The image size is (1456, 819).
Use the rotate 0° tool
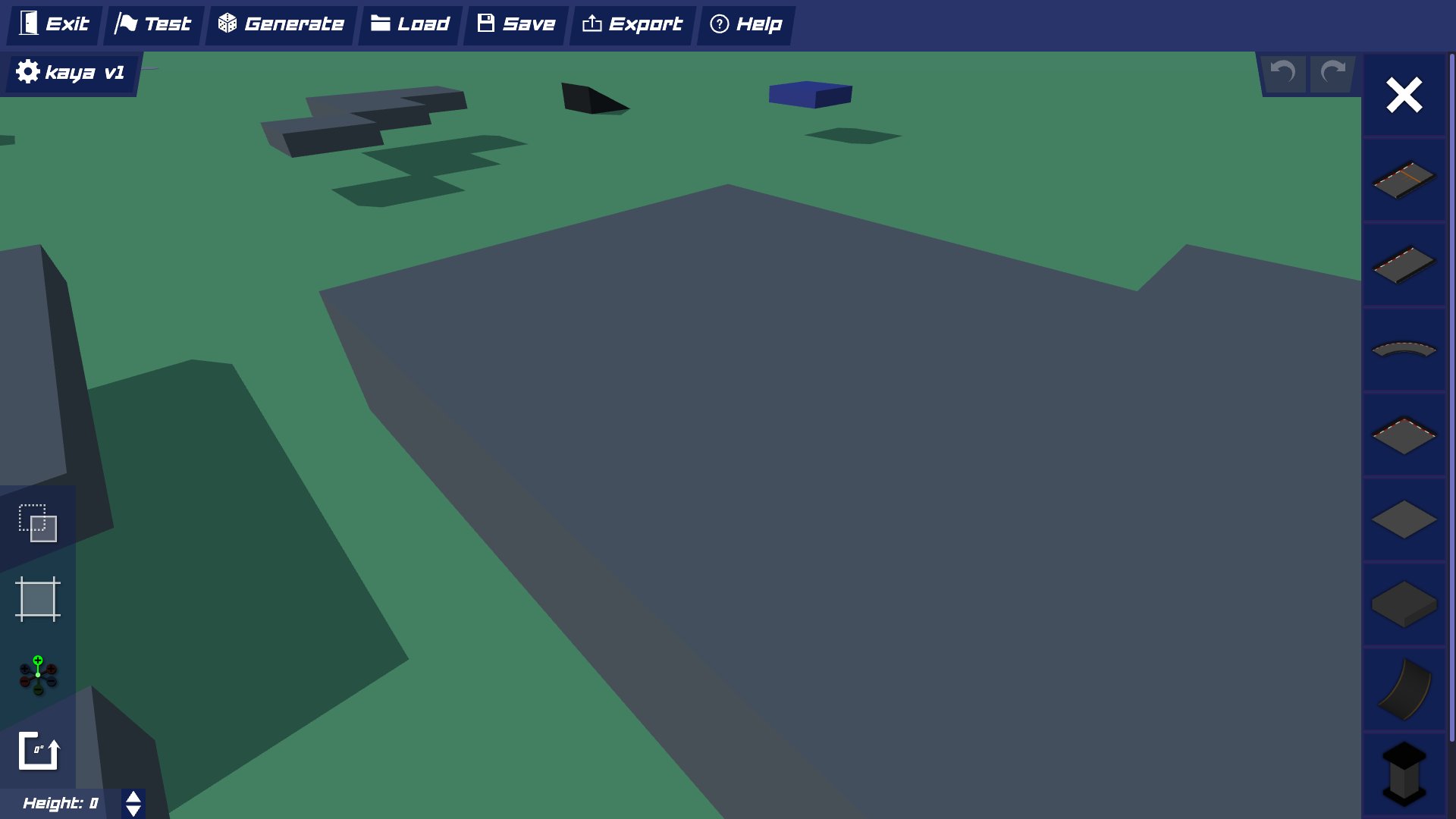click(x=38, y=751)
